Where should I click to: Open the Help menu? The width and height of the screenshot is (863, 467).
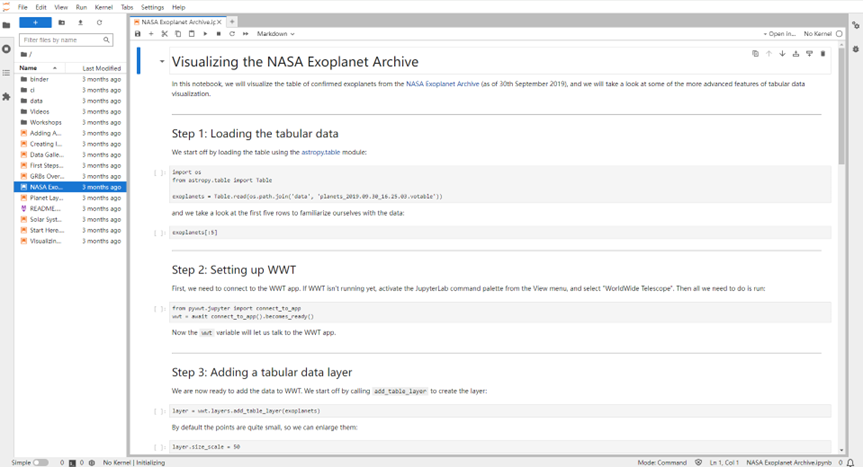point(178,7)
